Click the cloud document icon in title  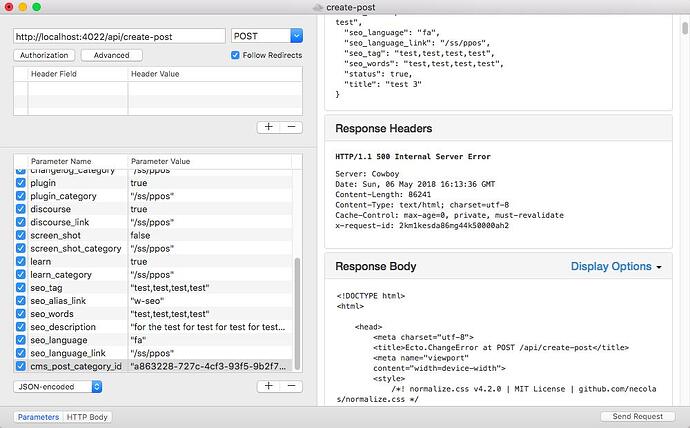click(x=318, y=7)
